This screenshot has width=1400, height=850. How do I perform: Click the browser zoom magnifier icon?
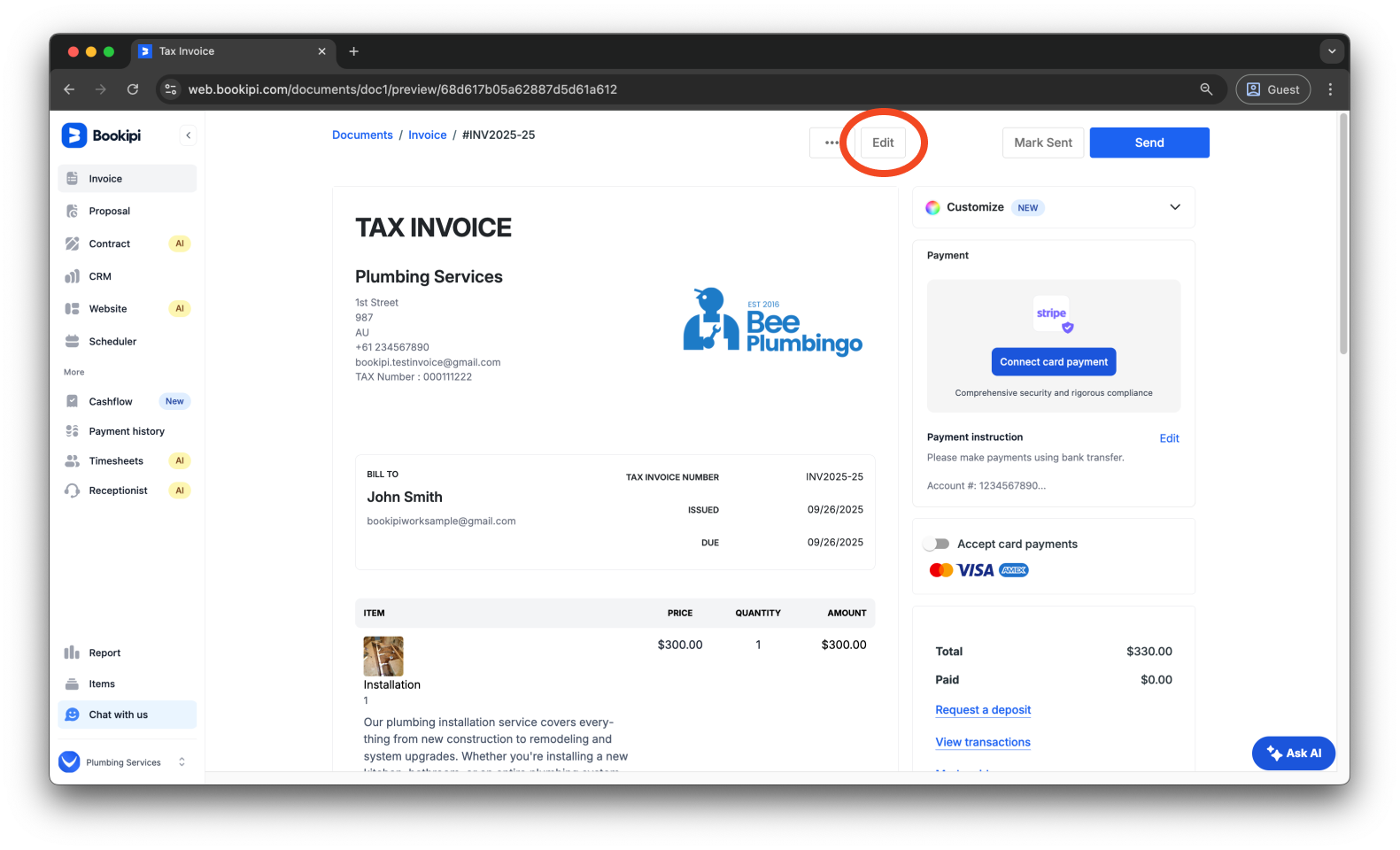(x=1206, y=89)
